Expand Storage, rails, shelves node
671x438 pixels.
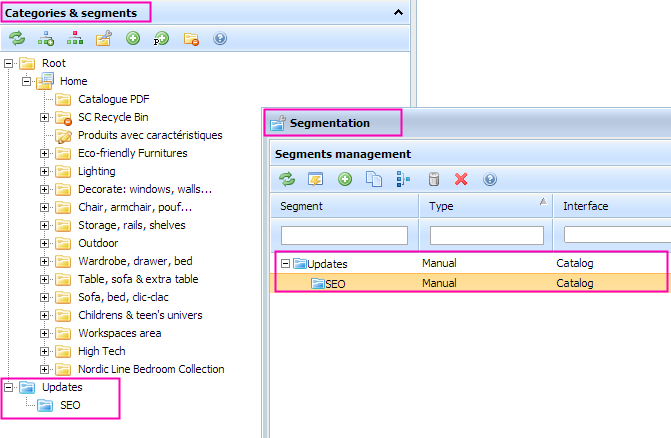click(x=45, y=225)
